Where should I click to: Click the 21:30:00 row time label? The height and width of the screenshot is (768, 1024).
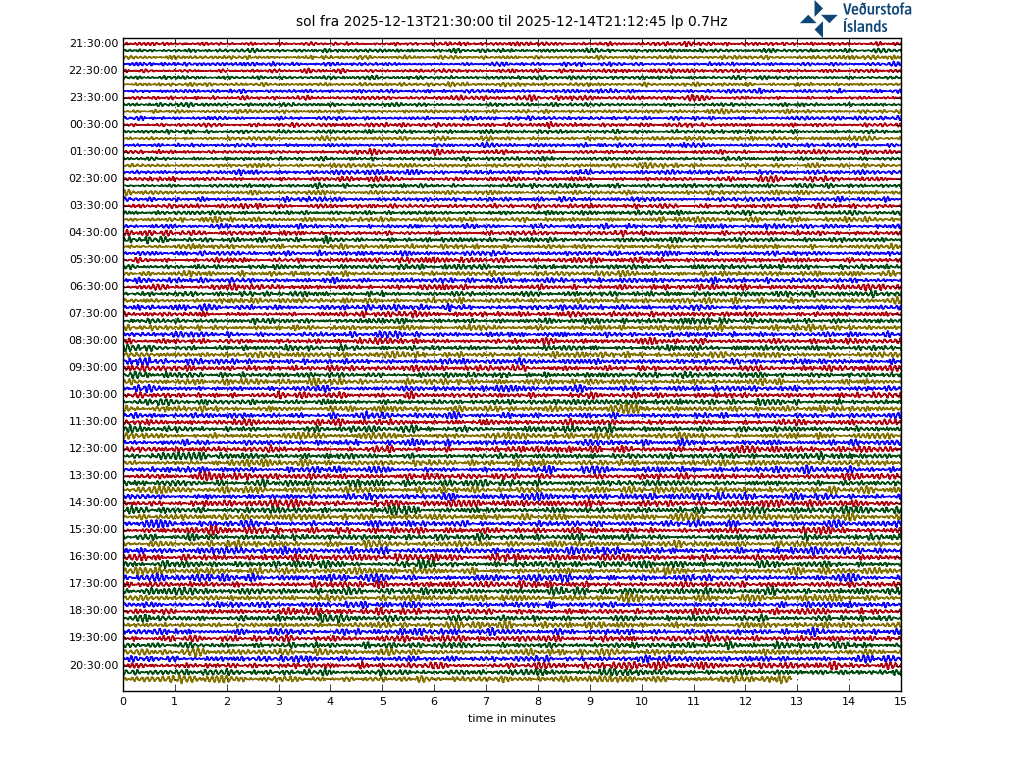point(94,44)
